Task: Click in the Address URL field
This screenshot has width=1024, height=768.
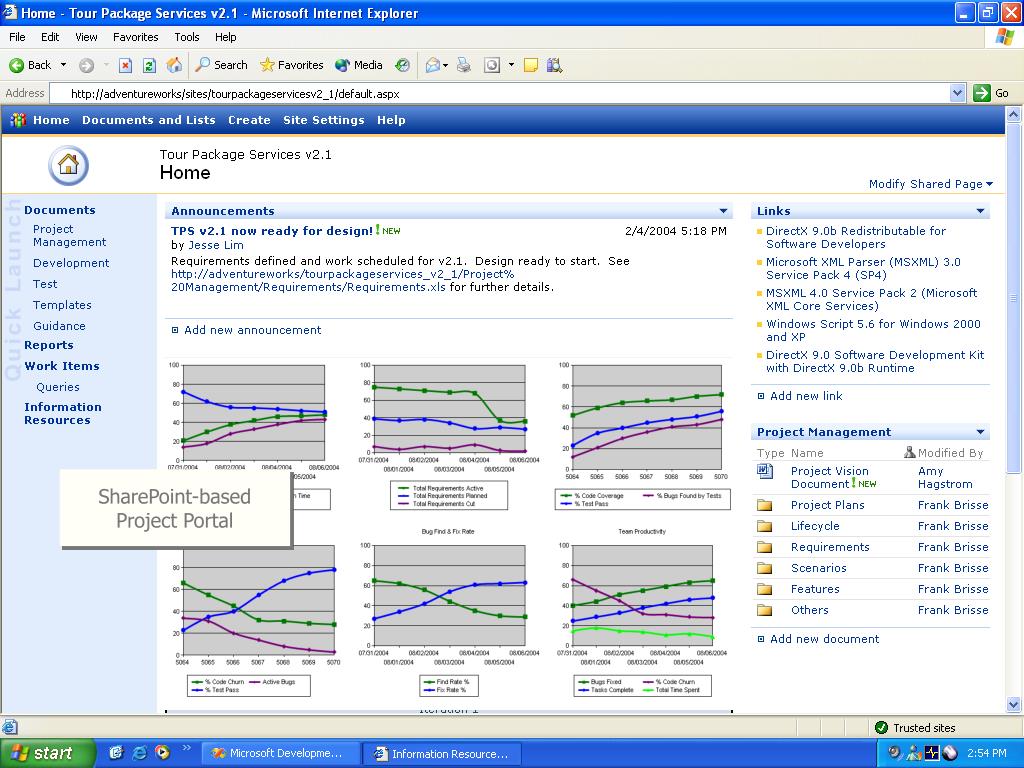Action: [500, 93]
